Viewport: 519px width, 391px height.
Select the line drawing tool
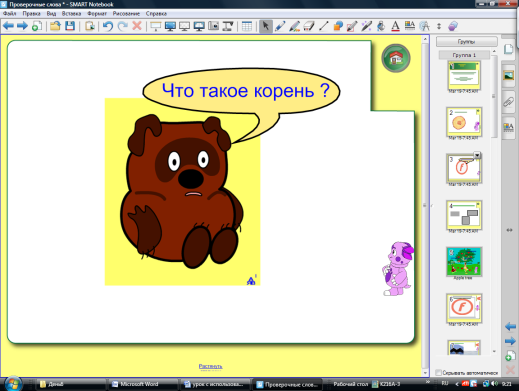324,26
